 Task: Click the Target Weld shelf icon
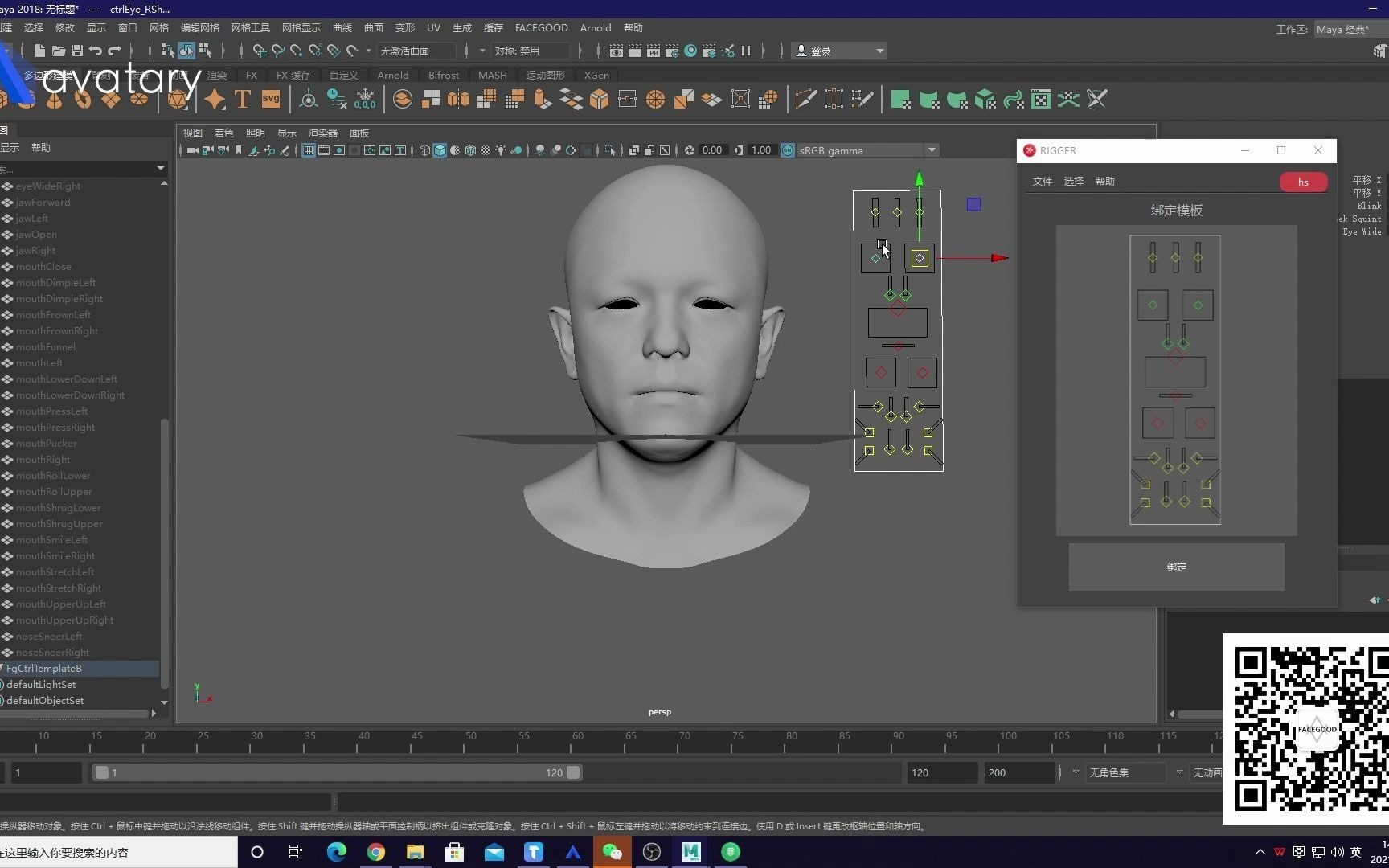834,100
